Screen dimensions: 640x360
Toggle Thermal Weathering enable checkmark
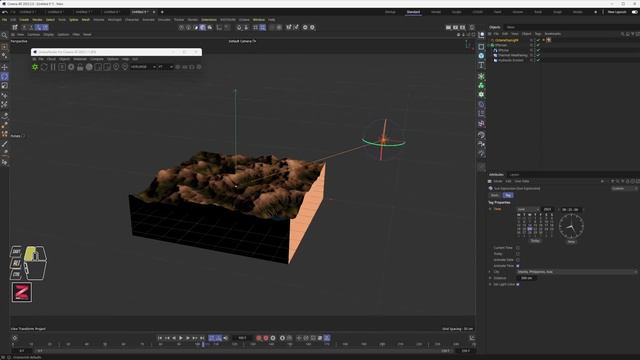[x=538, y=55]
